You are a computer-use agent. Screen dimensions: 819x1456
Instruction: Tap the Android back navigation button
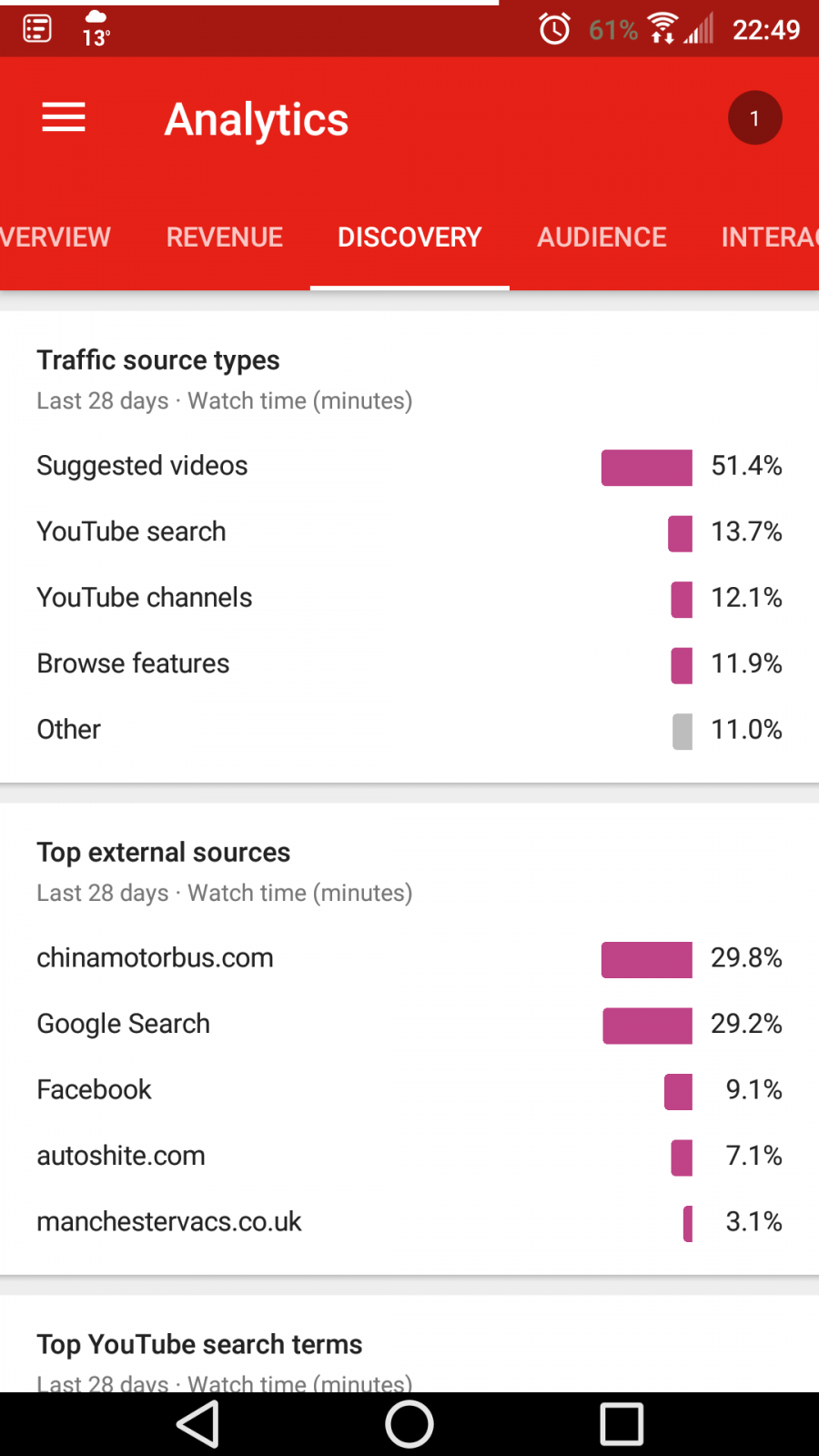(x=198, y=1424)
